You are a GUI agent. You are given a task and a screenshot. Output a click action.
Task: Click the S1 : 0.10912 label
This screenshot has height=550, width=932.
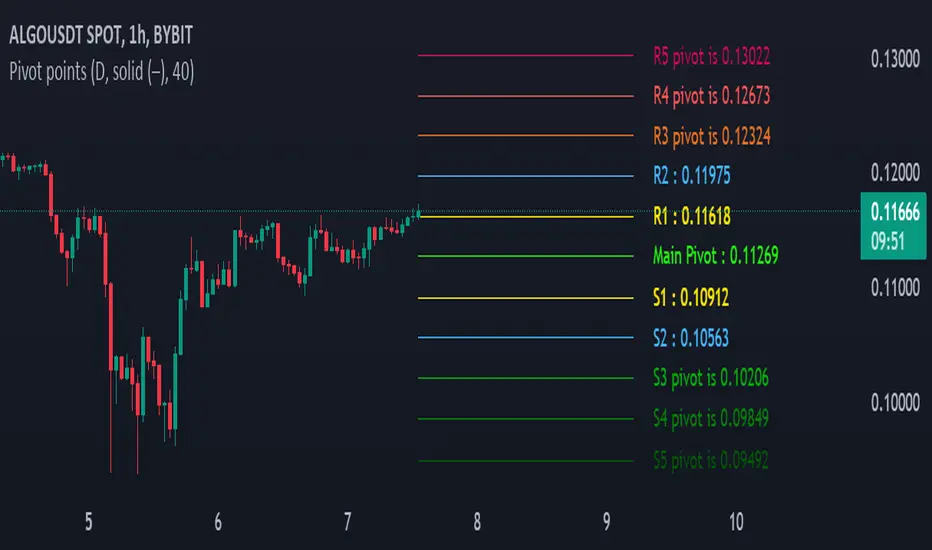(691, 298)
